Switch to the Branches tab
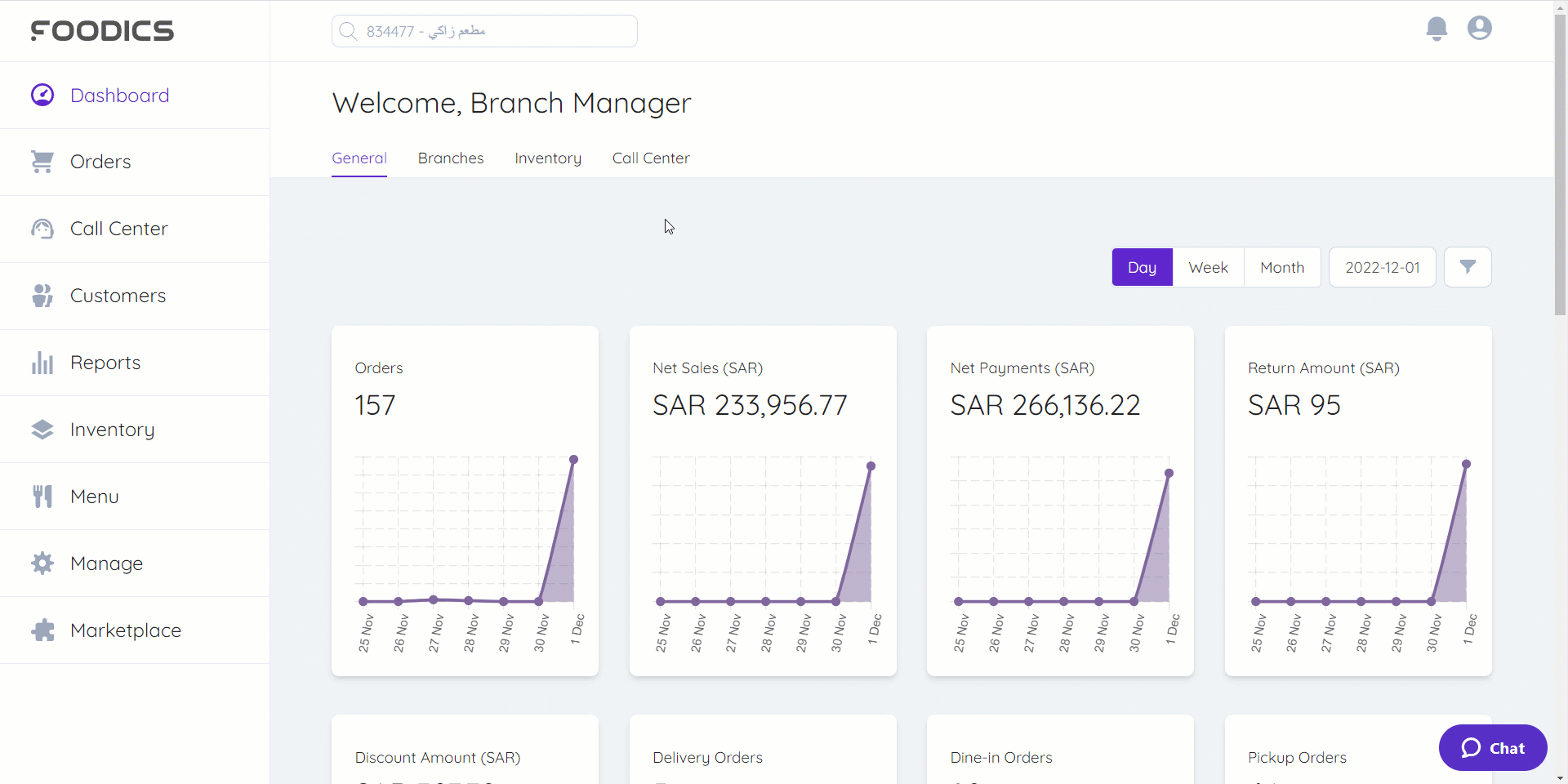Image resolution: width=1568 pixels, height=784 pixels. (x=451, y=158)
